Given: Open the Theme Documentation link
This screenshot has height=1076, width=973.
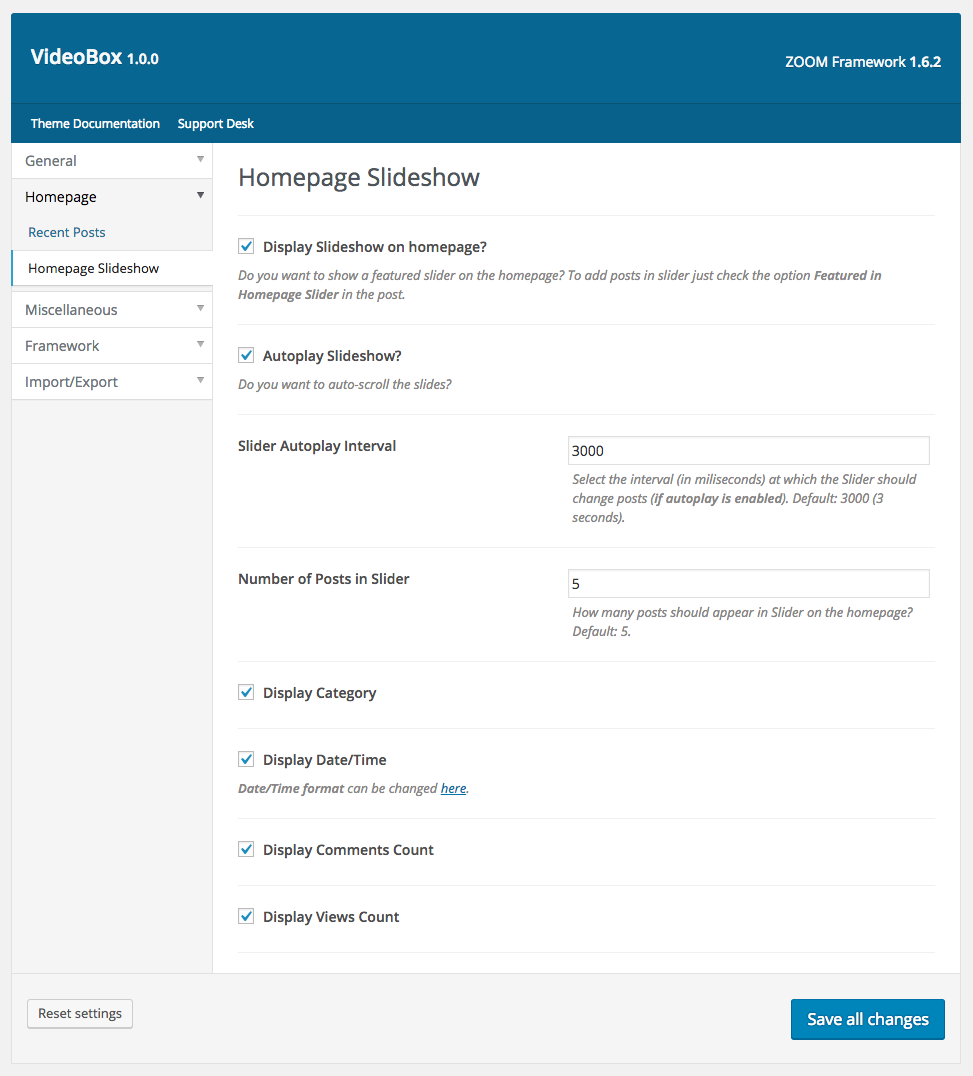Looking at the screenshot, I should (95, 124).
